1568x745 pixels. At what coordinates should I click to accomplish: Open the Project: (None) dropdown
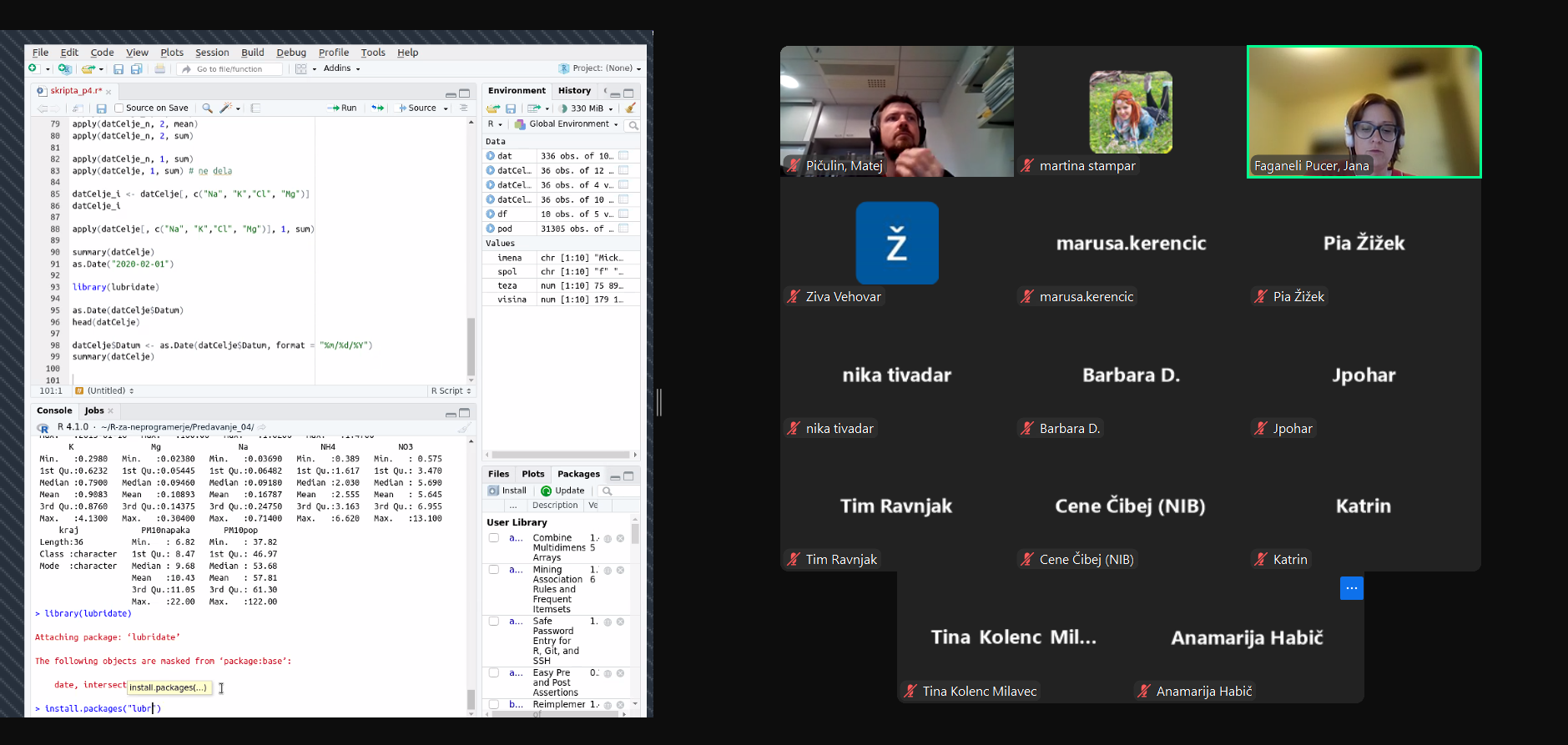600,68
